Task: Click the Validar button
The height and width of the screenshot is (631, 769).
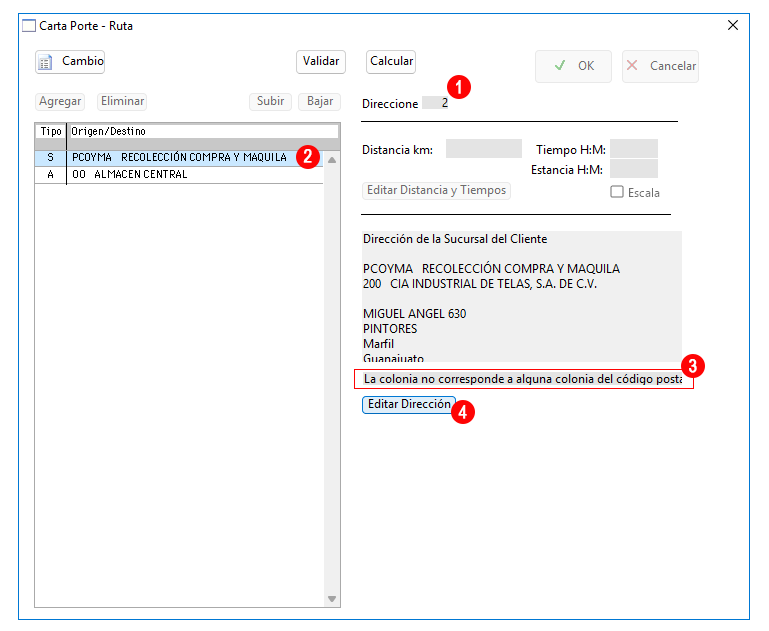Action: coord(321,62)
